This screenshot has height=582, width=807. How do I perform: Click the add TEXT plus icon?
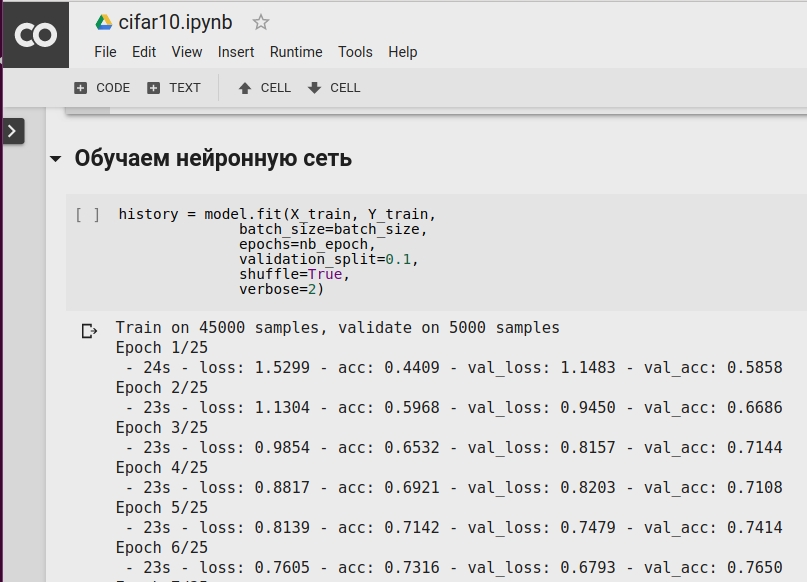(x=153, y=88)
